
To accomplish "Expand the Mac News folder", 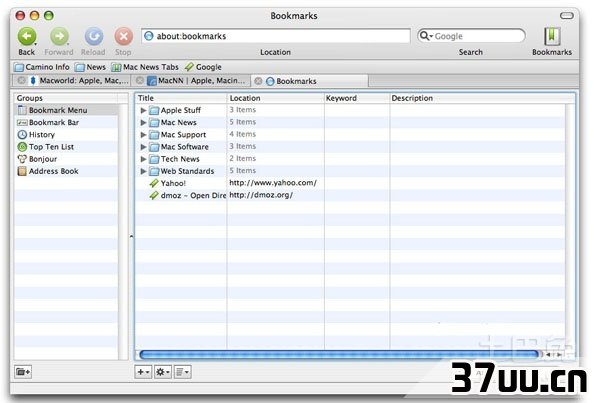I will click(143, 122).
